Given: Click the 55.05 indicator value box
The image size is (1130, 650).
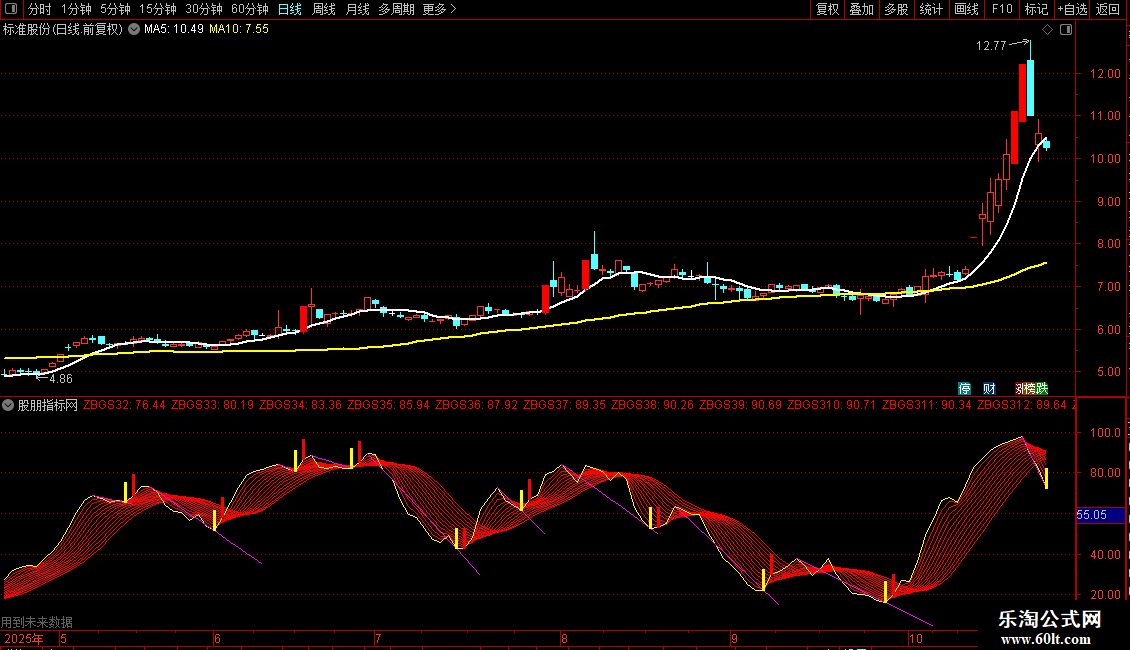Looking at the screenshot, I should point(1100,515).
